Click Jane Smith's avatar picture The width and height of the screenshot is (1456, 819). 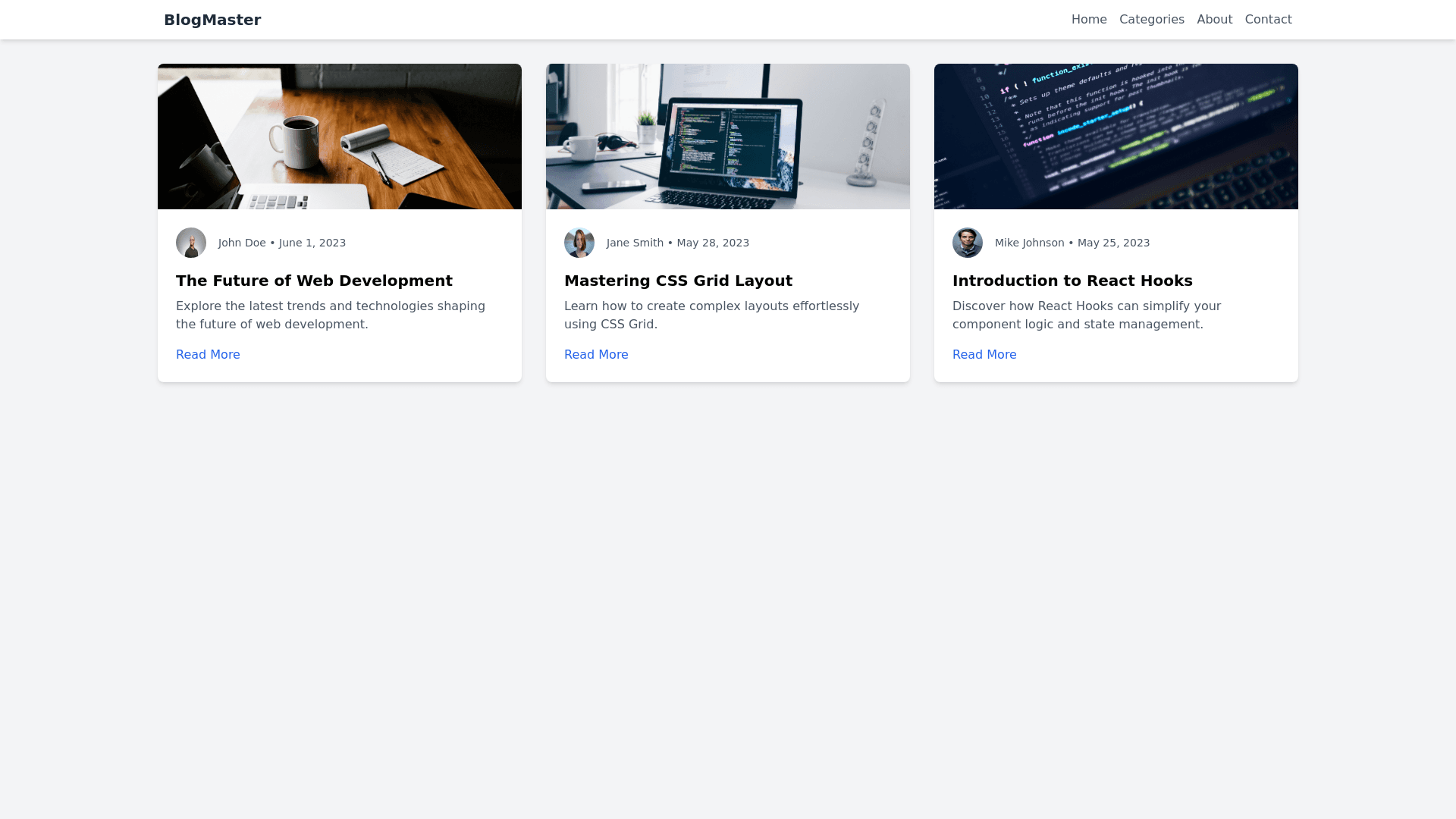[579, 243]
